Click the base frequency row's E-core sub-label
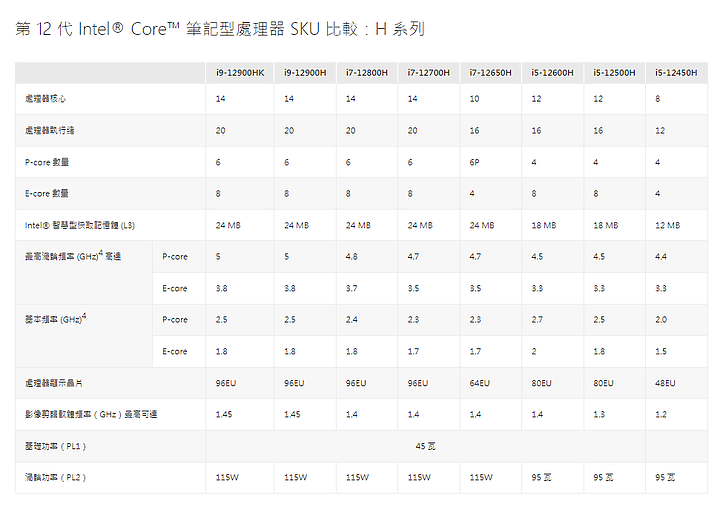Screen dimensions: 720x507 click(x=174, y=351)
